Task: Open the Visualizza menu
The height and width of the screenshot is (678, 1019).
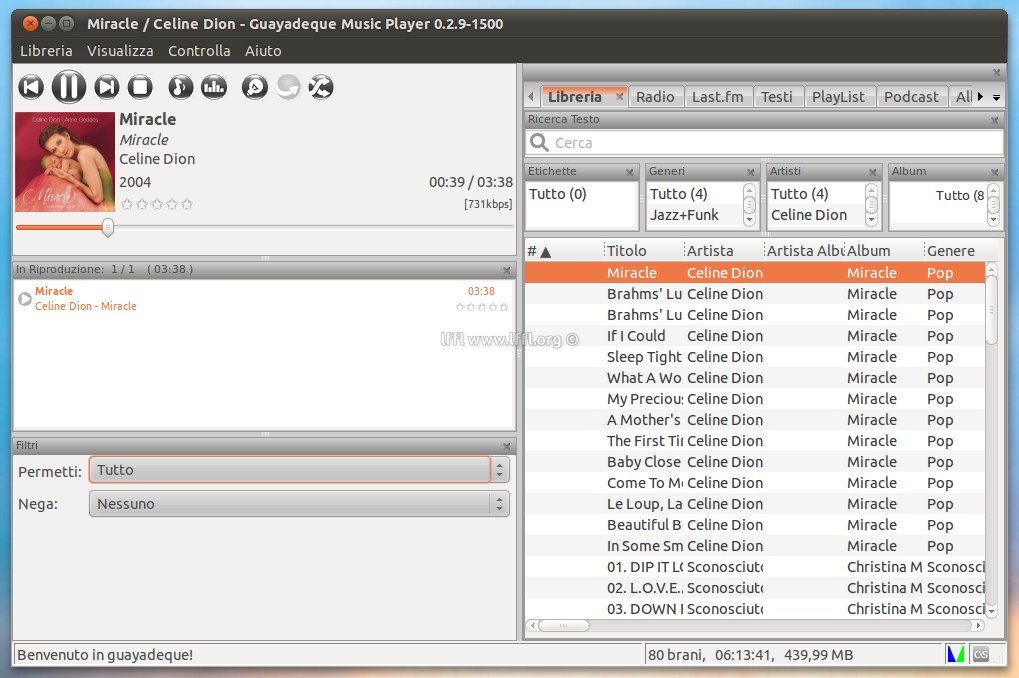Action: [x=120, y=51]
